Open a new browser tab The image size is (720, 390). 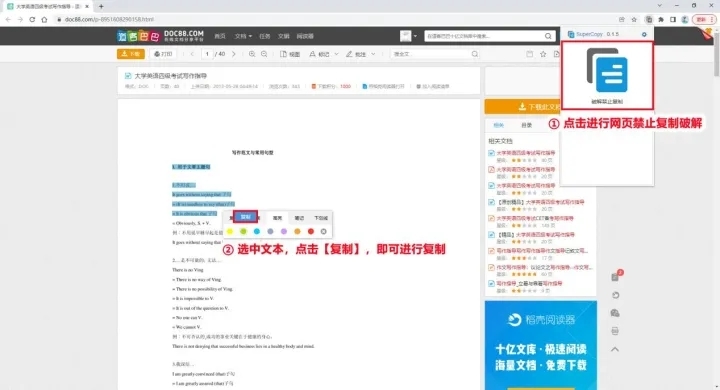[101, 6]
